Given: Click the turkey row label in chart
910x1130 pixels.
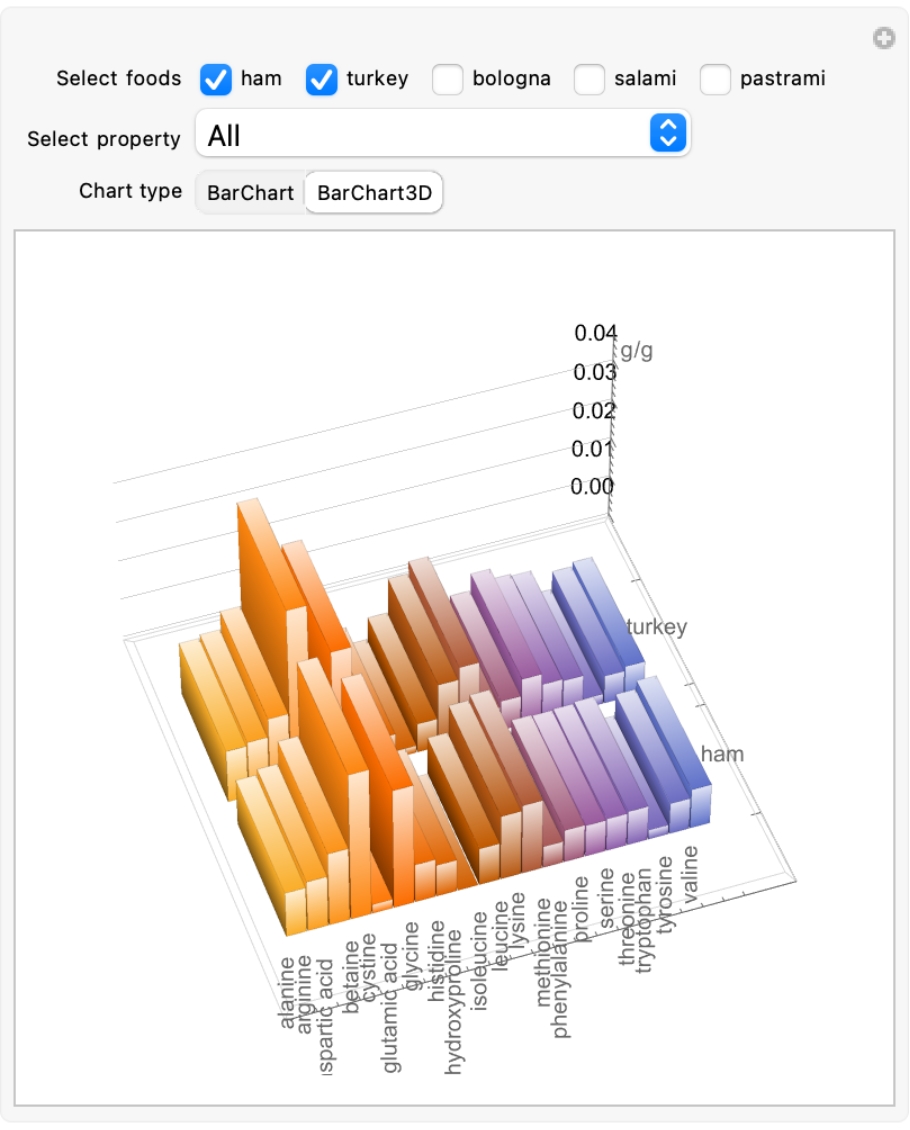Looking at the screenshot, I should 657,627.
